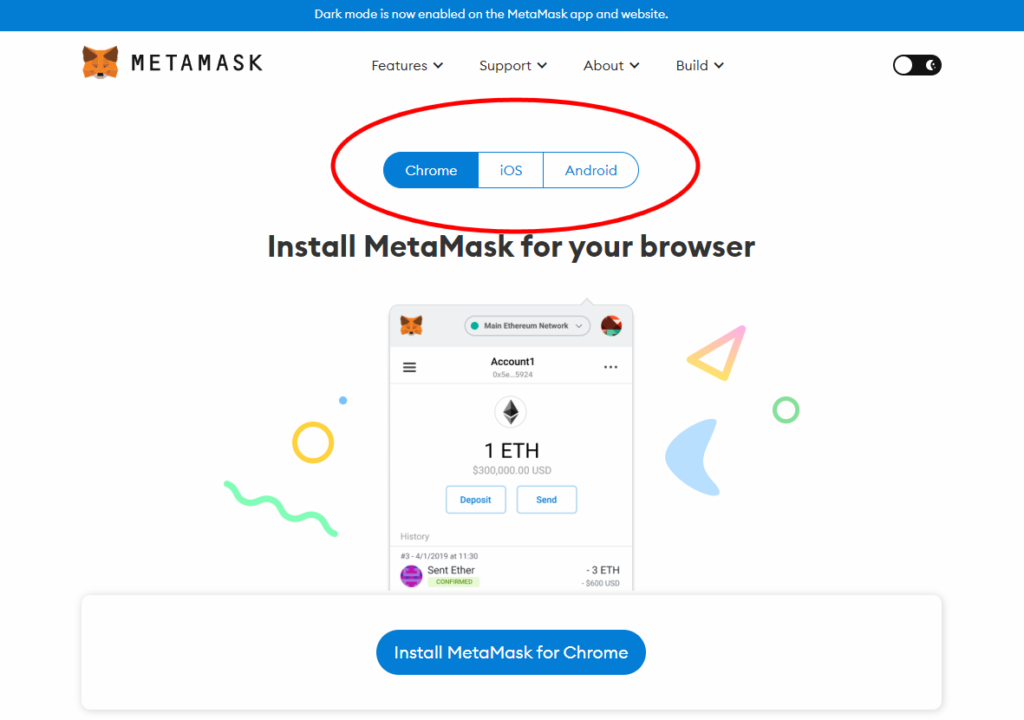Click the MetaMask fox logo in header
Screen dimensions: 1024x720
(x=100, y=63)
